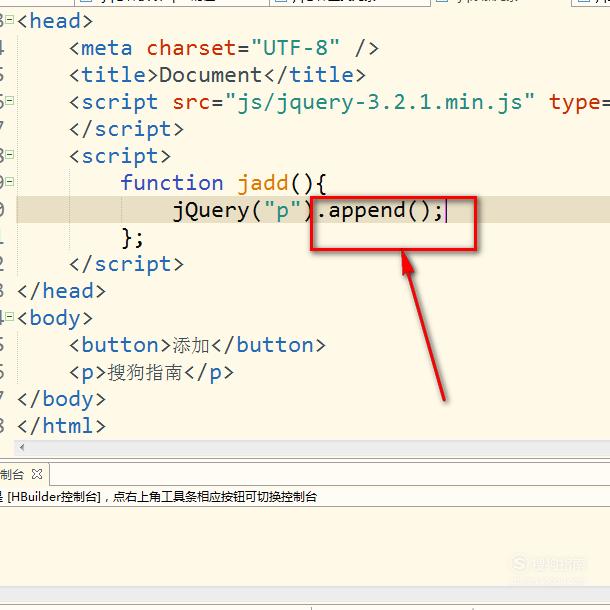Select the console panel tab label
This screenshot has width=610, height=610.
tap(12, 474)
